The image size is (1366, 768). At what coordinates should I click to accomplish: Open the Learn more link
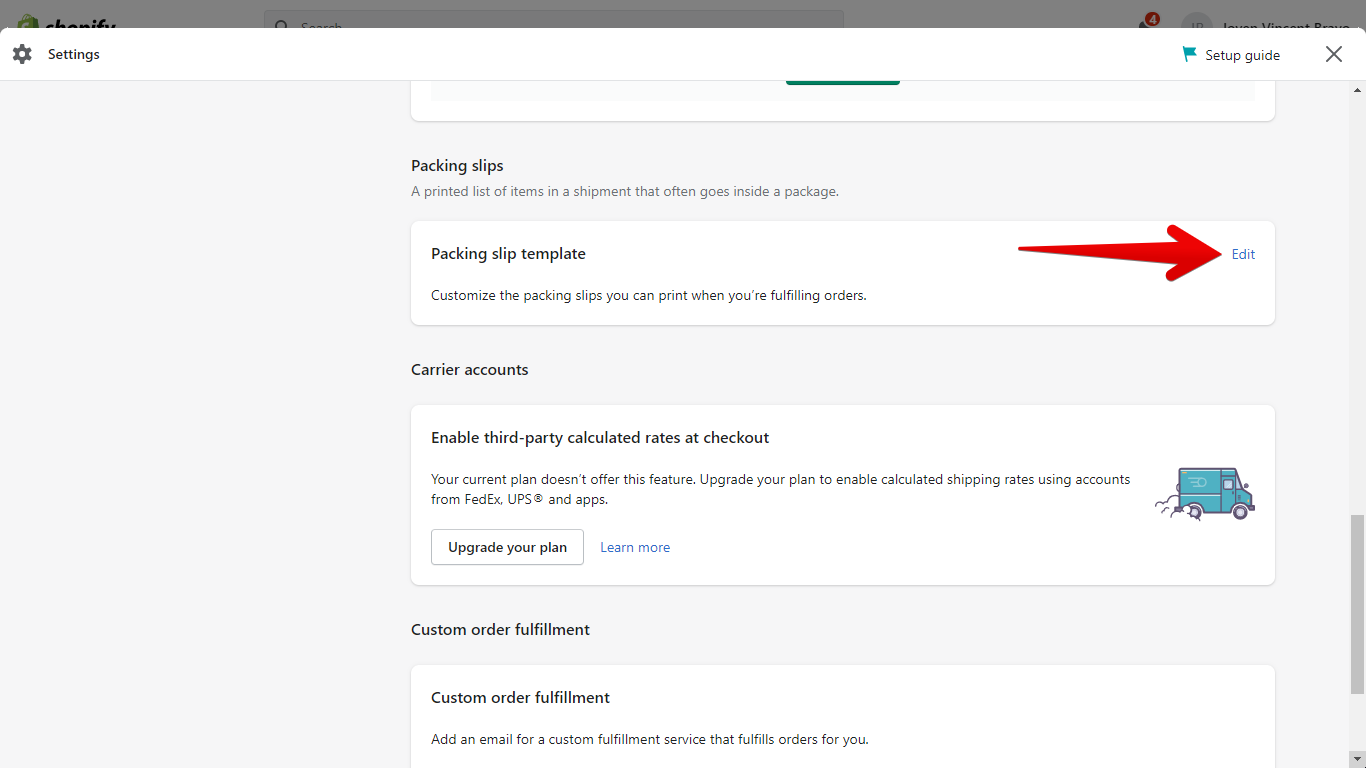(635, 547)
